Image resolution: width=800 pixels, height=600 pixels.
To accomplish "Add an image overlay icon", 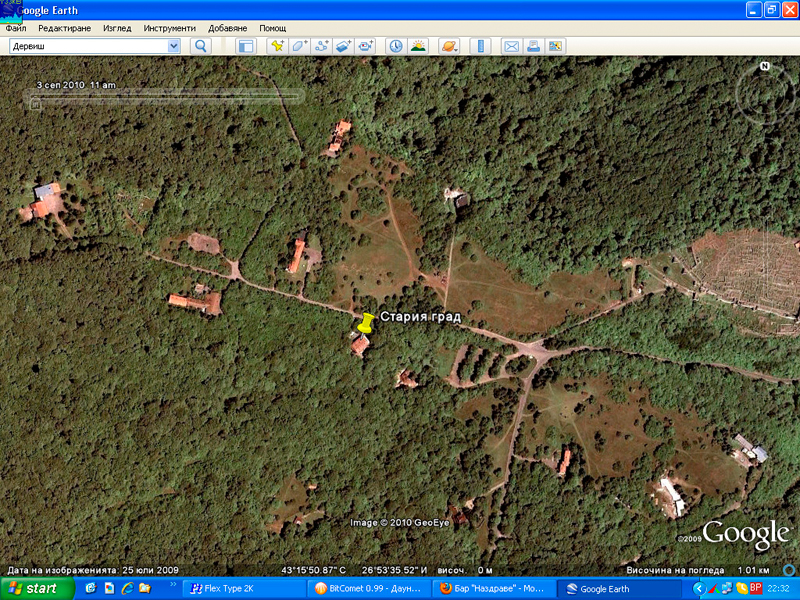I will [343, 46].
